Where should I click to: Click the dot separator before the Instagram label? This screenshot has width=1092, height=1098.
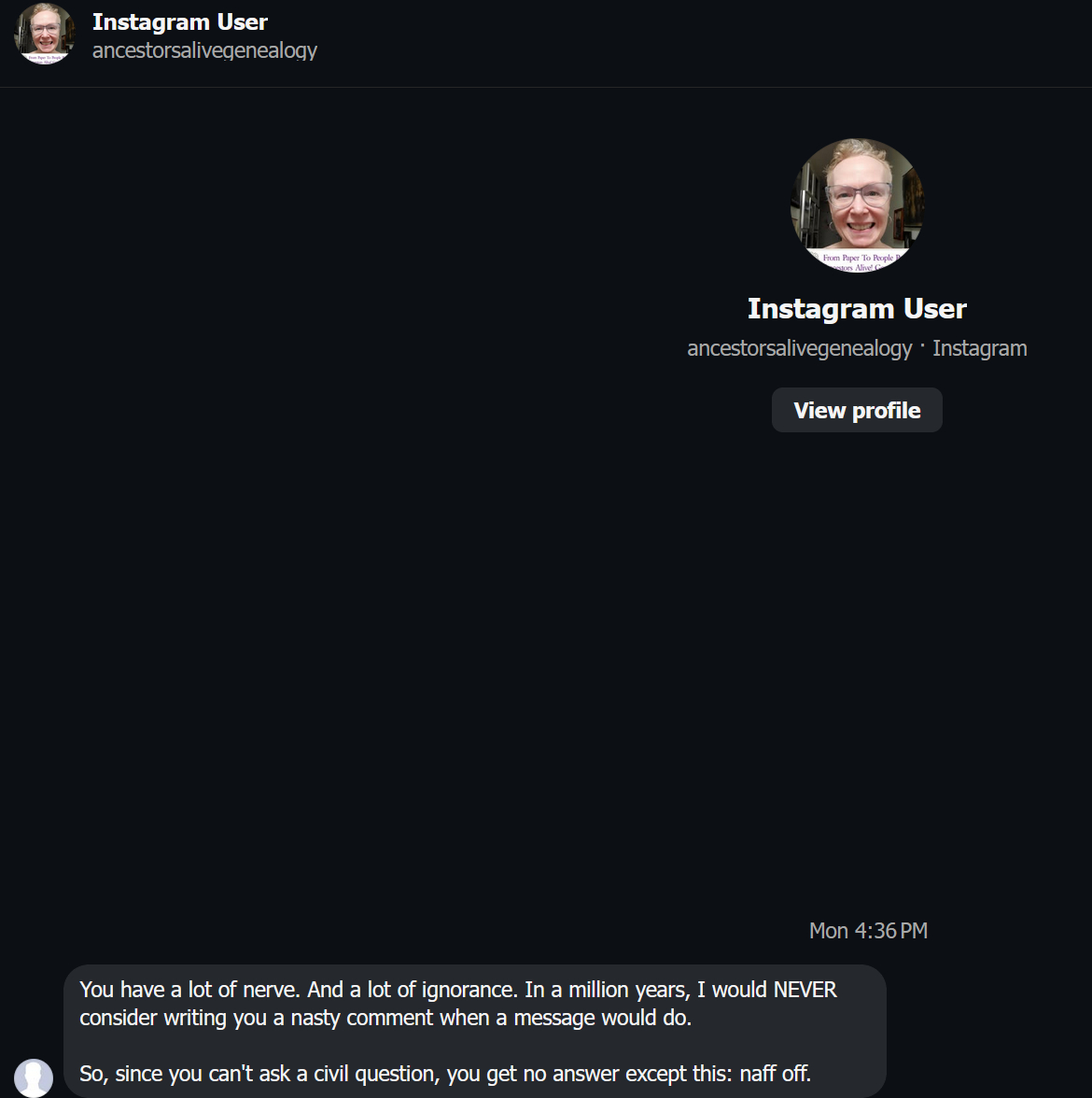pos(922,345)
